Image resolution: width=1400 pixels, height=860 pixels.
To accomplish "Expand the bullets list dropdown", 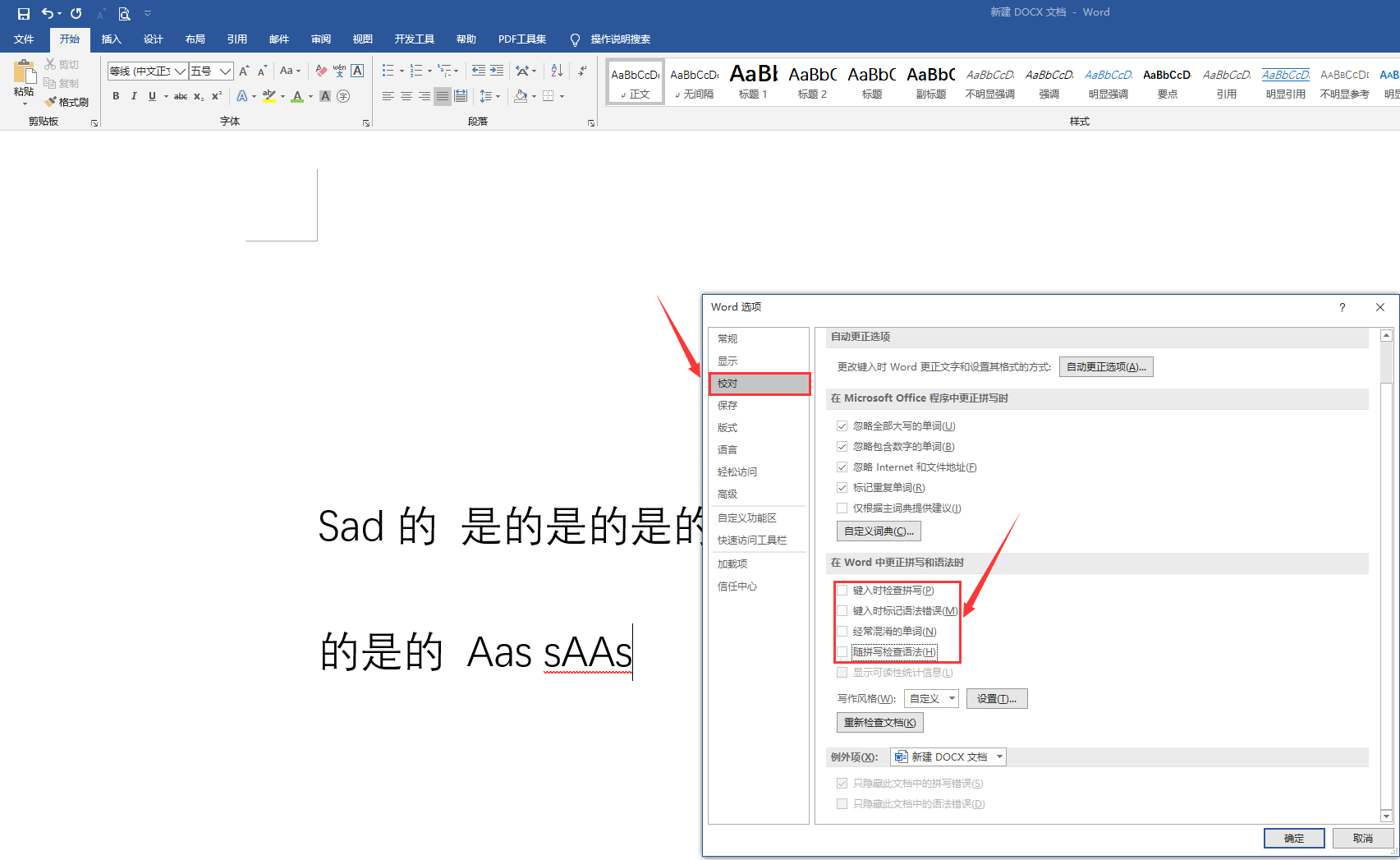I will pyautogui.click(x=402, y=71).
